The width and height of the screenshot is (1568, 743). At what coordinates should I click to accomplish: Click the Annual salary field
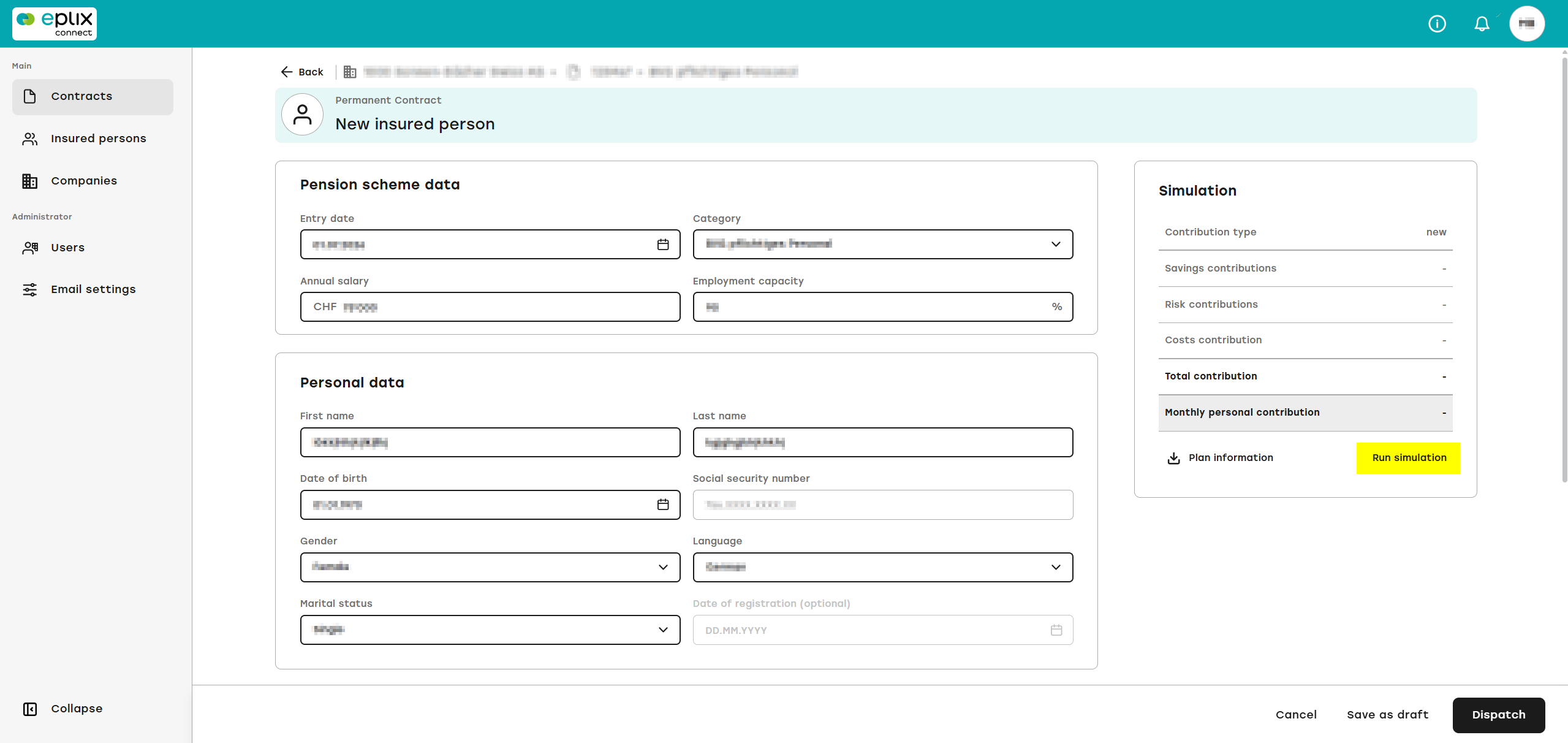pos(490,307)
